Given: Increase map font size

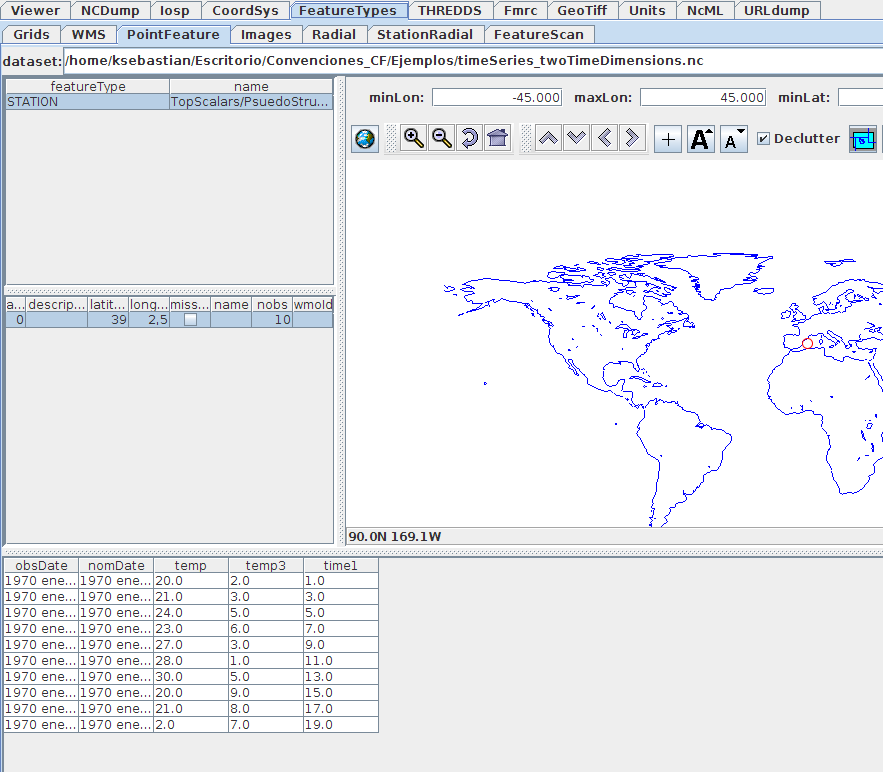Looking at the screenshot, I should click(702, 139).
